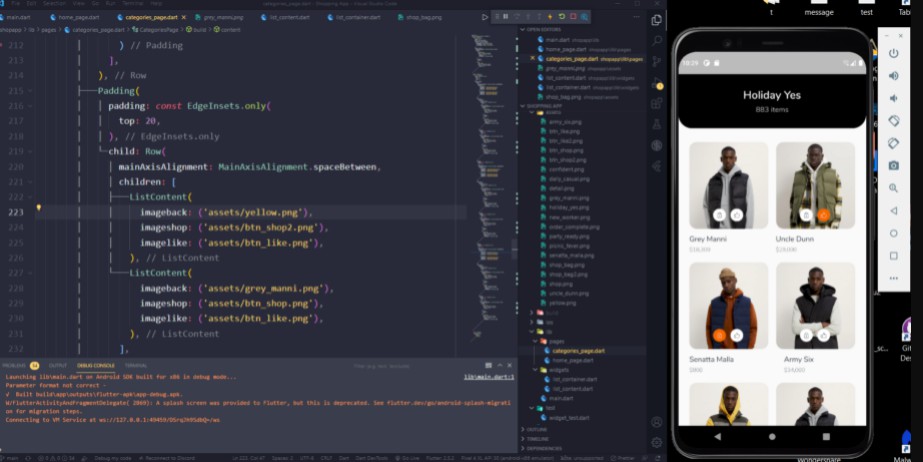Trigger Flutter hot reload lightning icon
The image size is (923, 462).
550,16
